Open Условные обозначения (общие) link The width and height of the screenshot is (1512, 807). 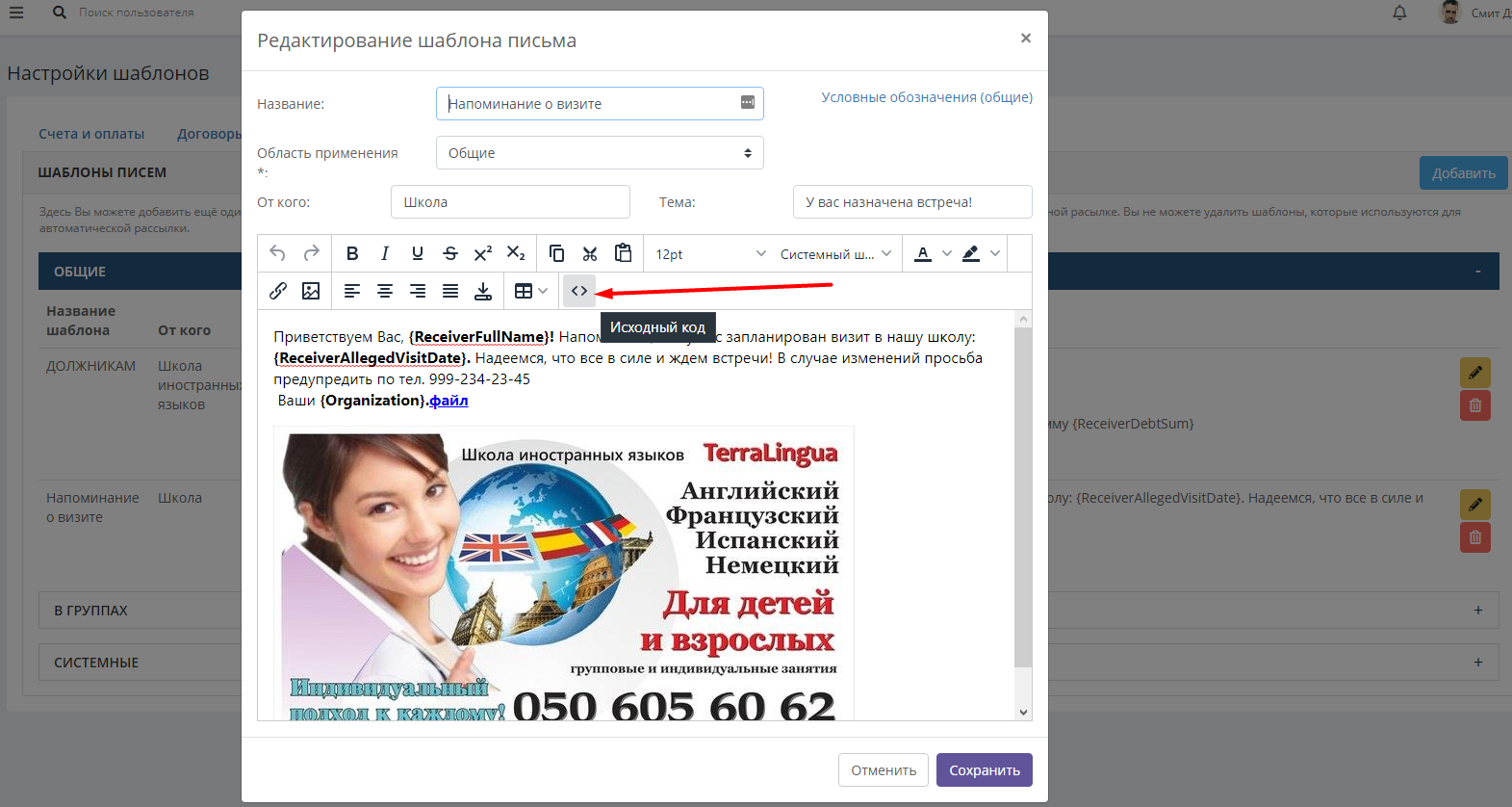point(927,97)
